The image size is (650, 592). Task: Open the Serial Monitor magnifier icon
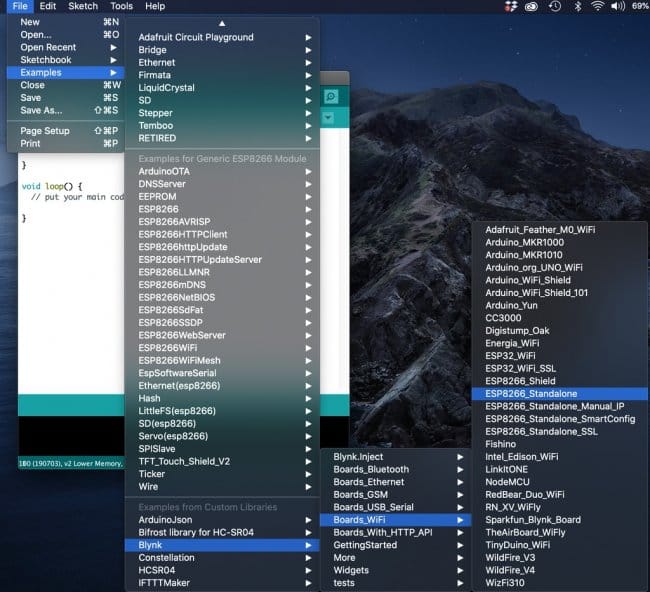(x=331, y=96)
